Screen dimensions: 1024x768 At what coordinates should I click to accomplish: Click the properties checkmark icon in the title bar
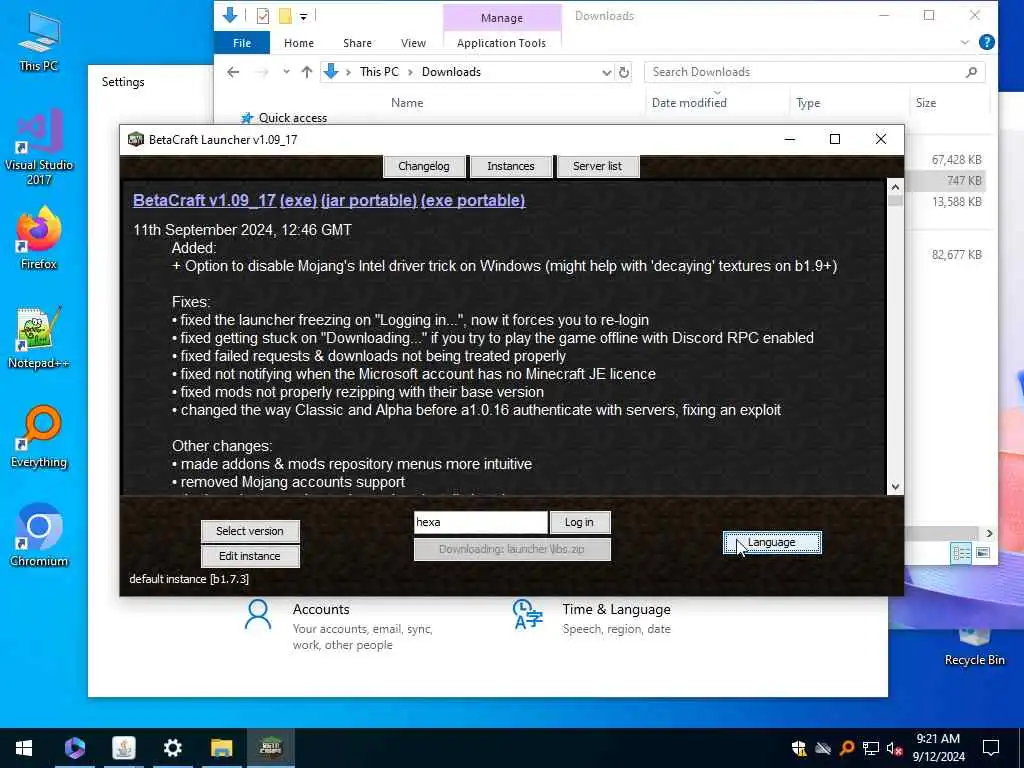263,16
